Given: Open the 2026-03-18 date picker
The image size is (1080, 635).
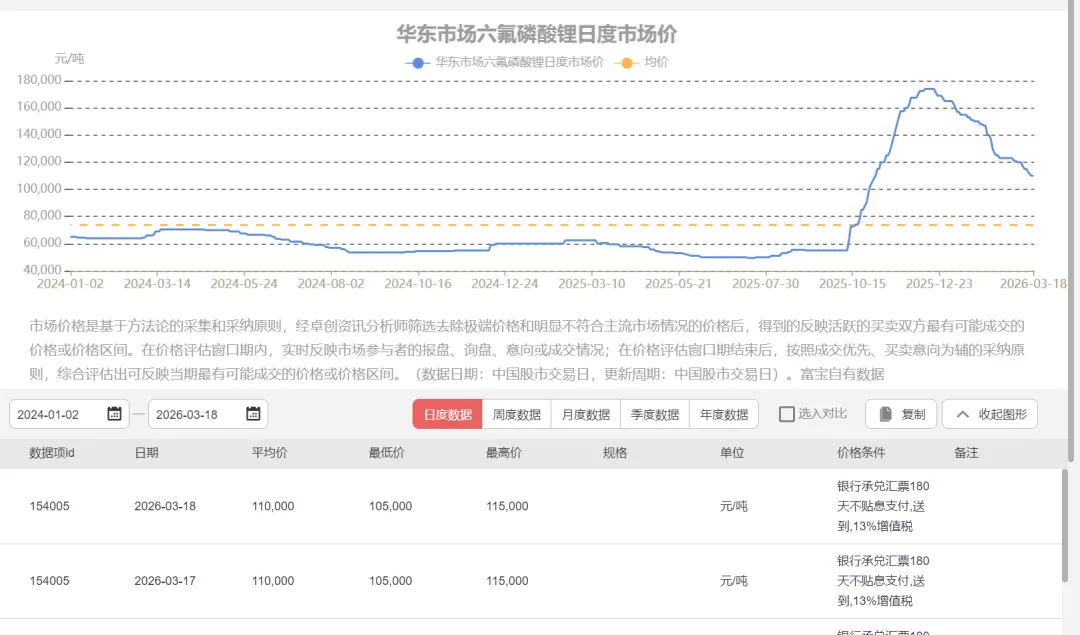Looking at the screenshot, I should (x=200, y=413).
